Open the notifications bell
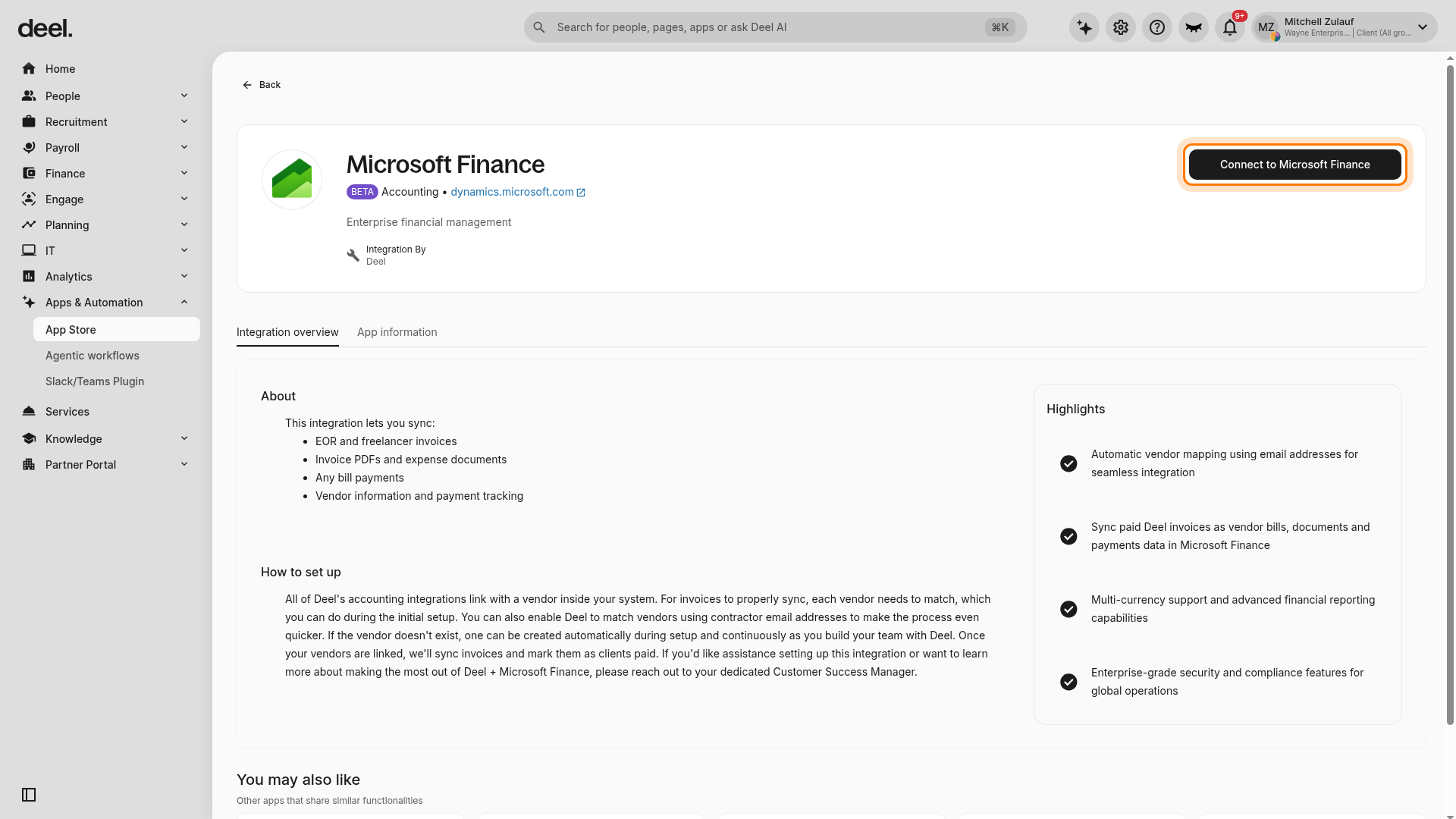This screenshot has height=819, width=1456. [x=1230, y=27]
